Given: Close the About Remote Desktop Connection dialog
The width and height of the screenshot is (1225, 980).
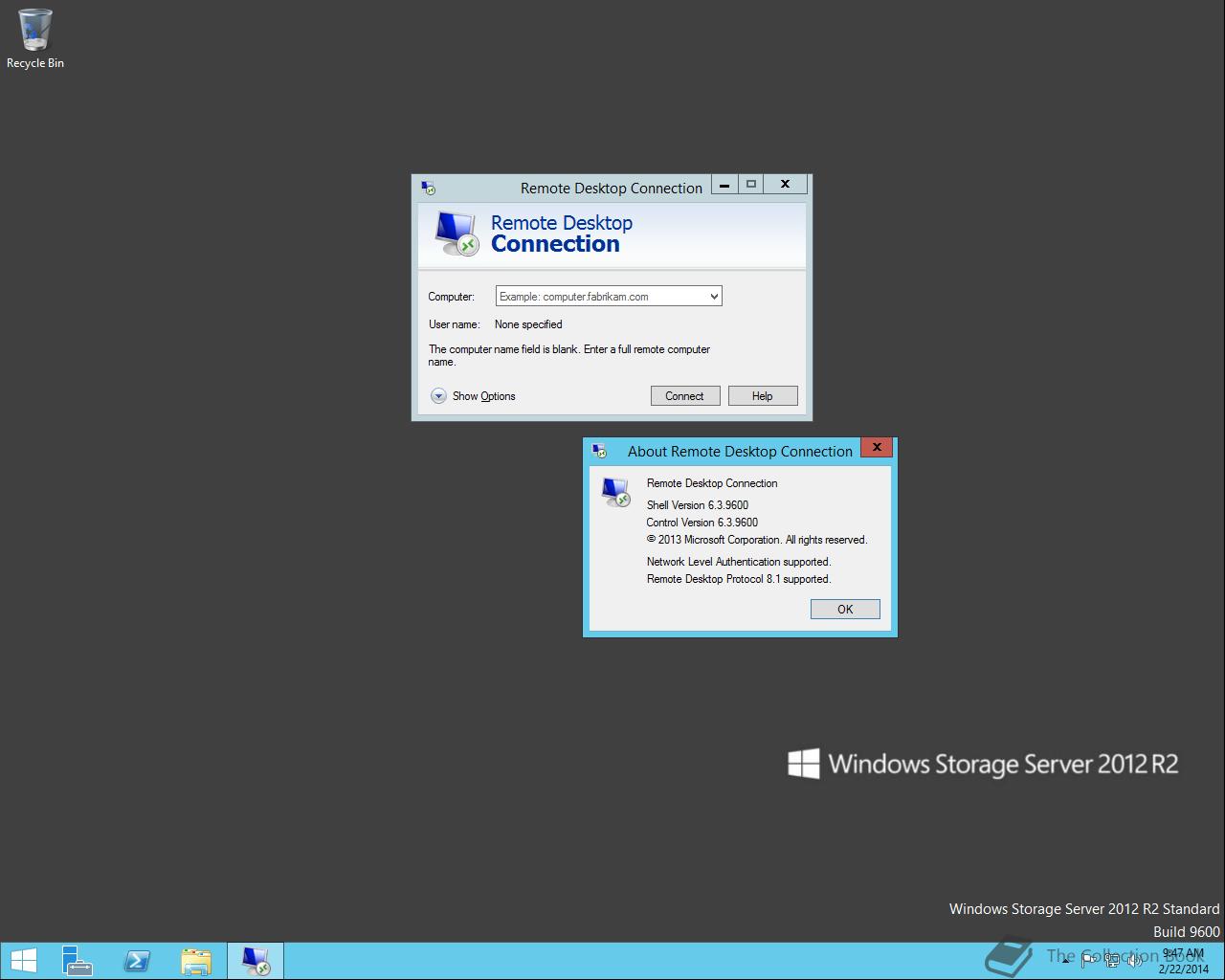Looking at the screenshot, I should tap(877, 447).
